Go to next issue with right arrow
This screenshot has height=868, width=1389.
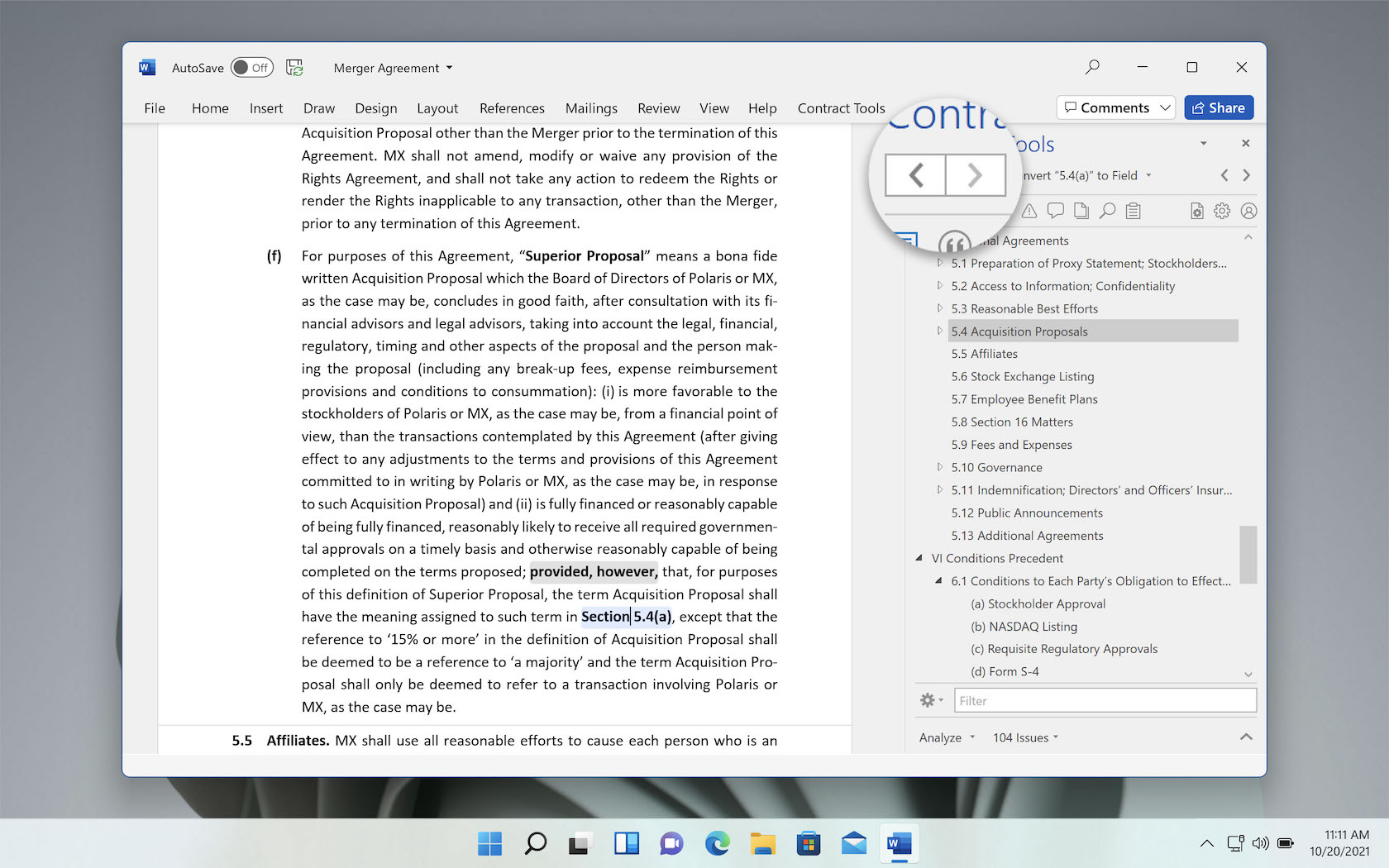[1247, 175]
